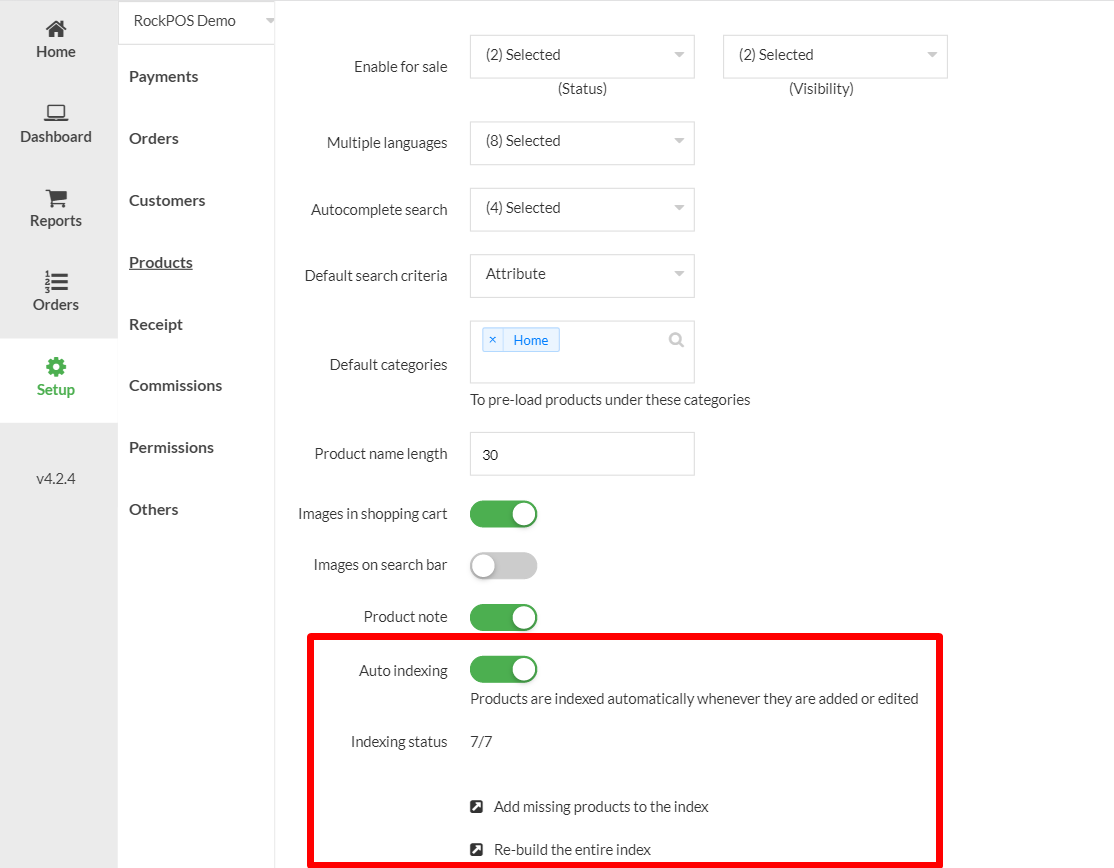
Task: Select the Setup gear icon
Action: coord(56,367)
